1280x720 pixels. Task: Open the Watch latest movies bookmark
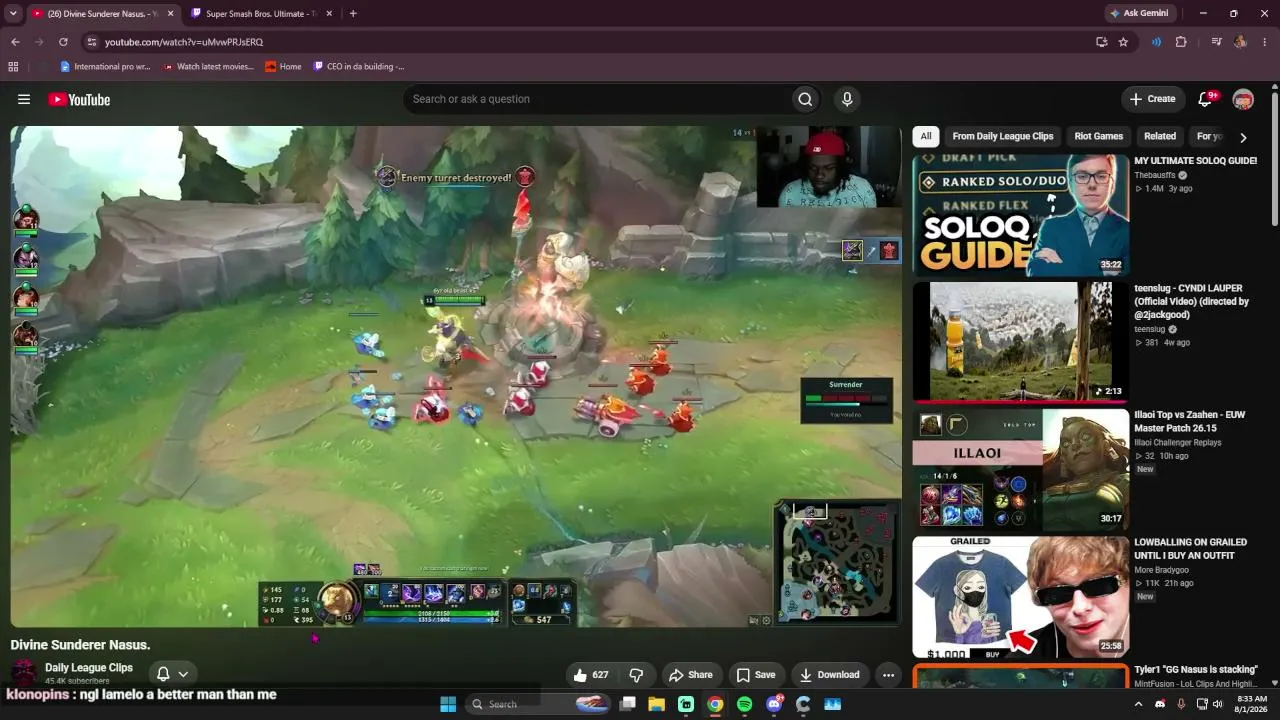click(208, 67)
